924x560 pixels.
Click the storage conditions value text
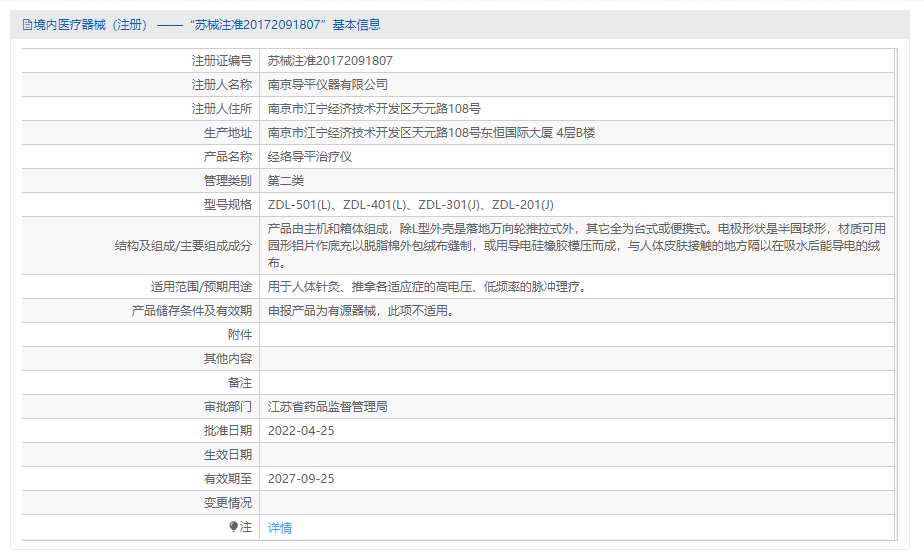pyautogui.click(x=361, y=310)
